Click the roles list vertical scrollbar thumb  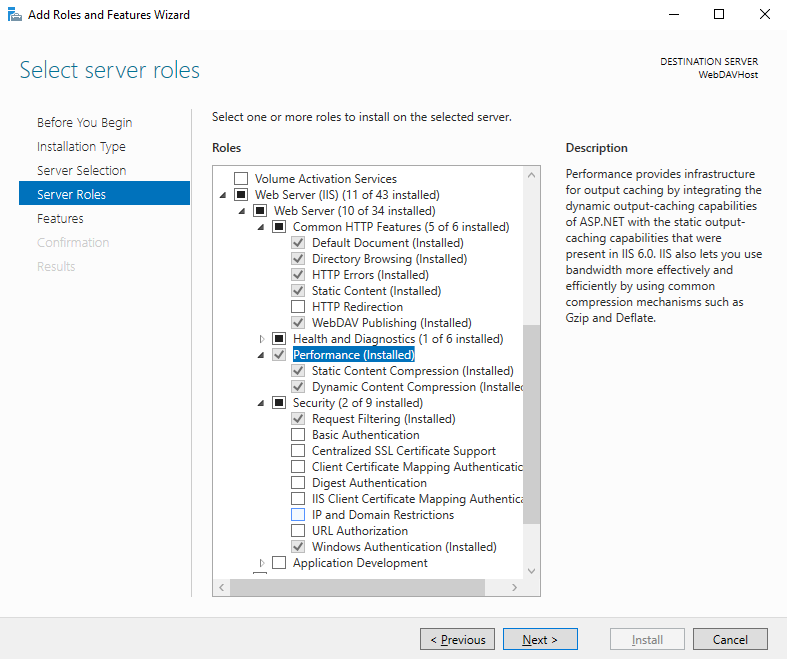532,424
